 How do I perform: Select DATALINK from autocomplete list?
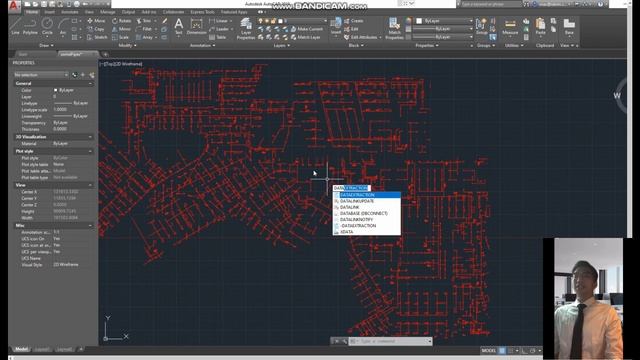tap(367, 207)
